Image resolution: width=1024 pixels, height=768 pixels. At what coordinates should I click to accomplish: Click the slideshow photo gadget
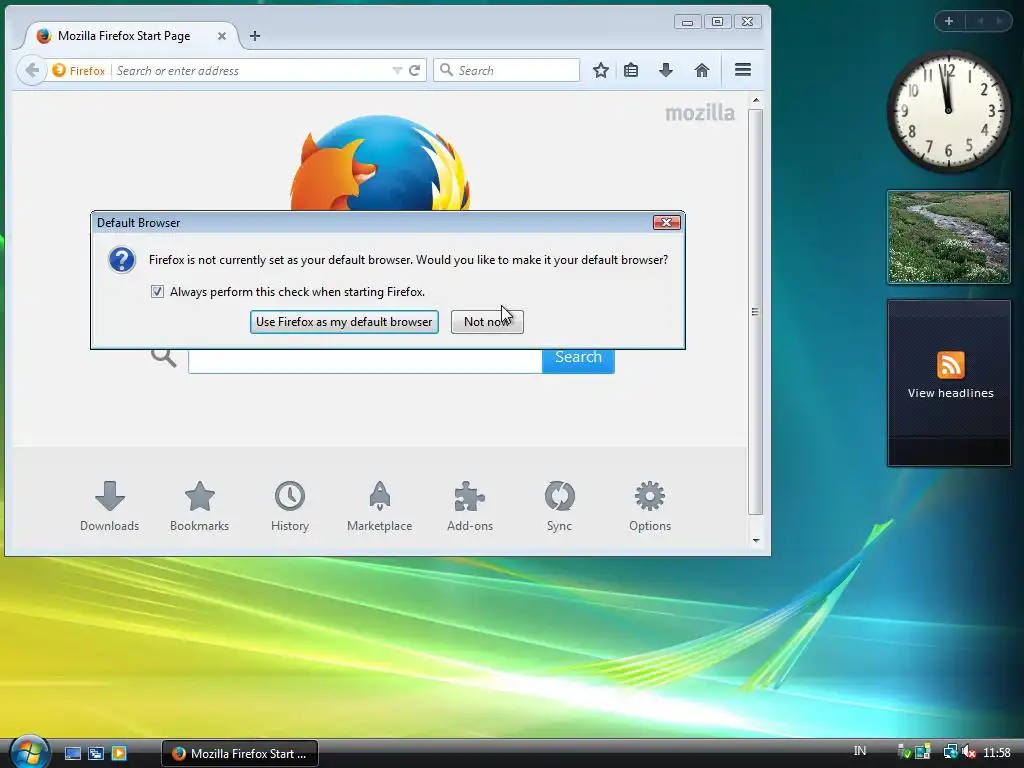click(948, 237)
